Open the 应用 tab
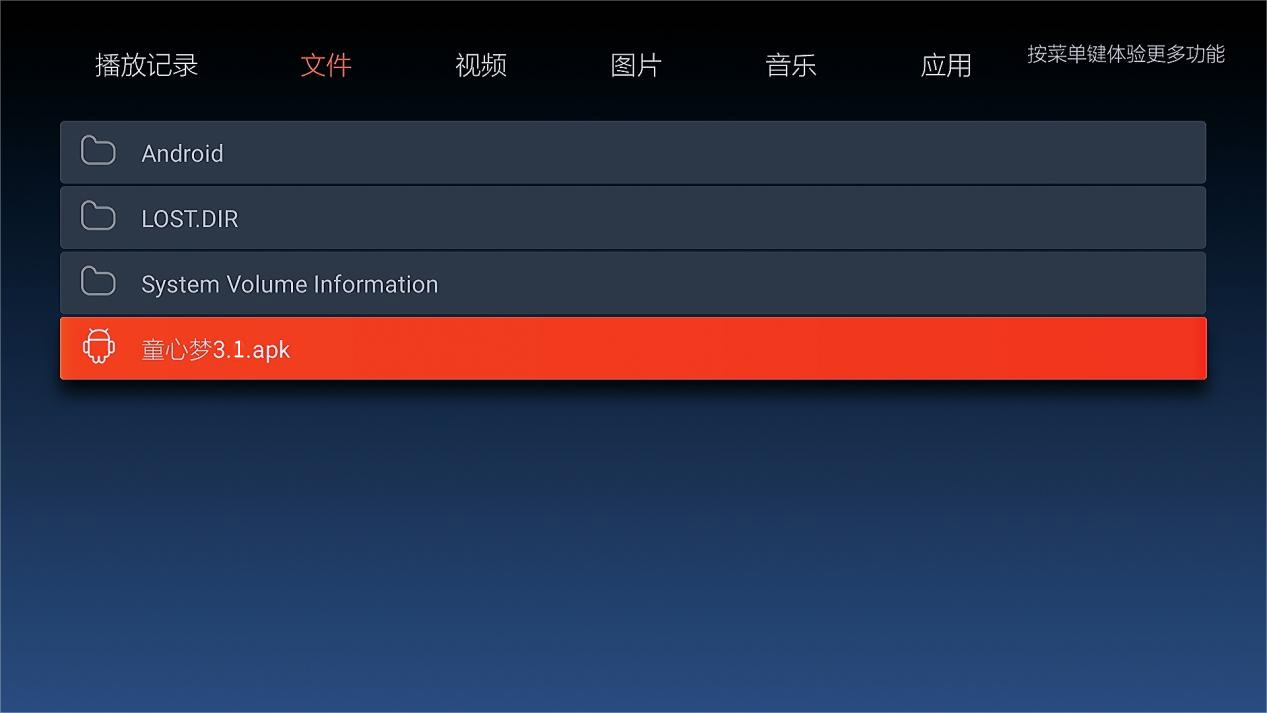Screen dimensions: 1267x713 [x=946, y=65]
